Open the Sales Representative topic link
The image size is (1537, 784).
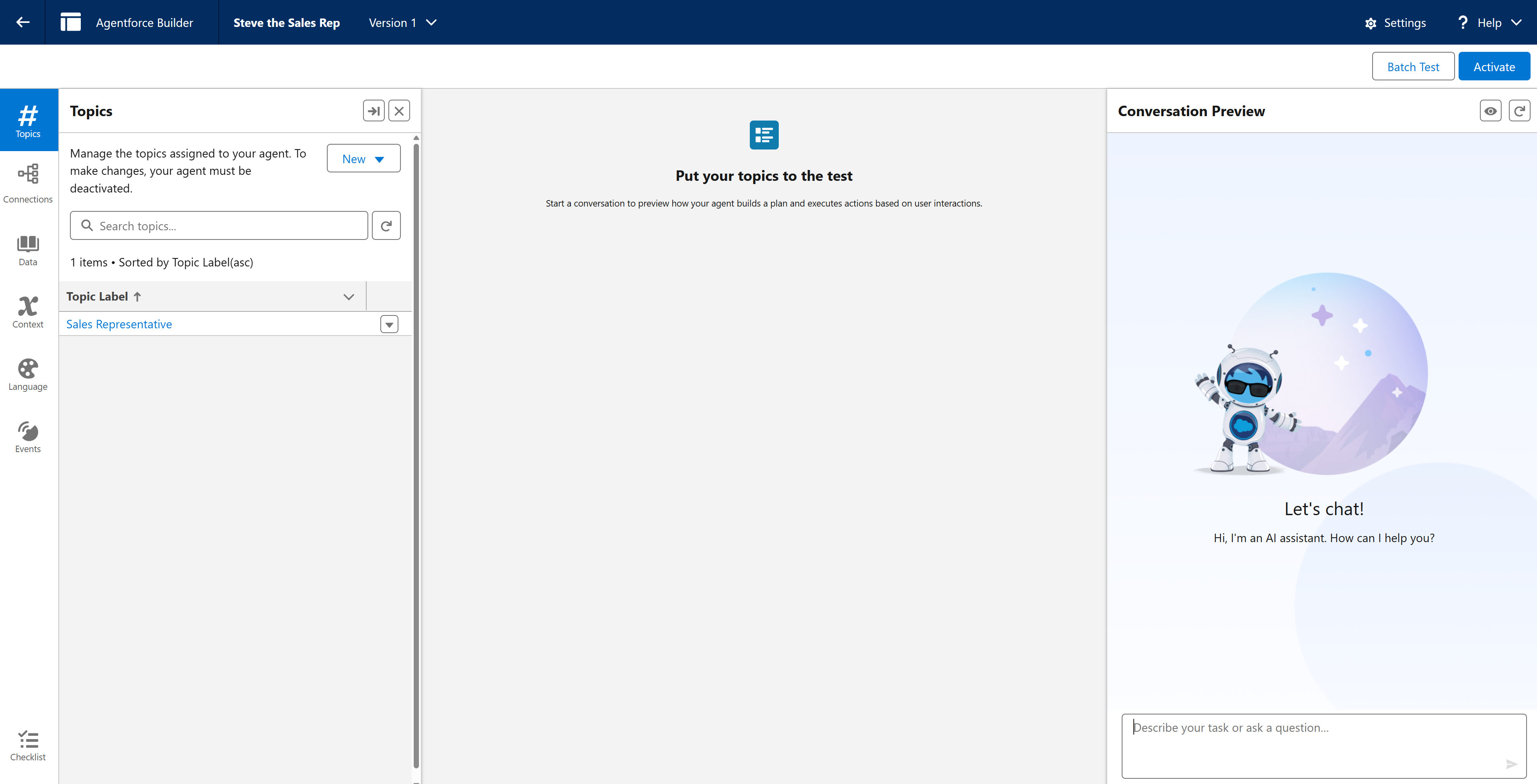click(x=119, y=324)
